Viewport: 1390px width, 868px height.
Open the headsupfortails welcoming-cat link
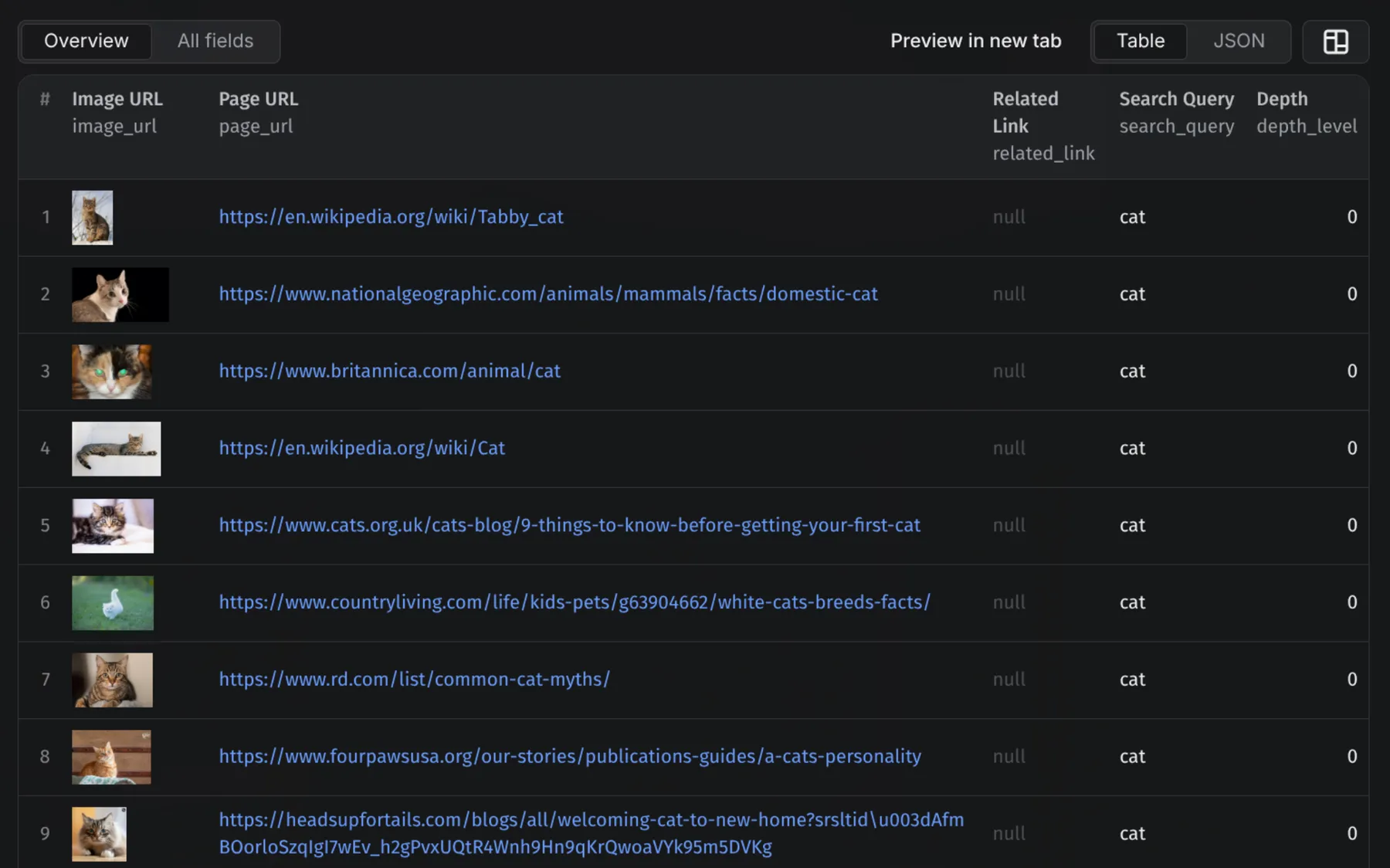coord(591,833)
